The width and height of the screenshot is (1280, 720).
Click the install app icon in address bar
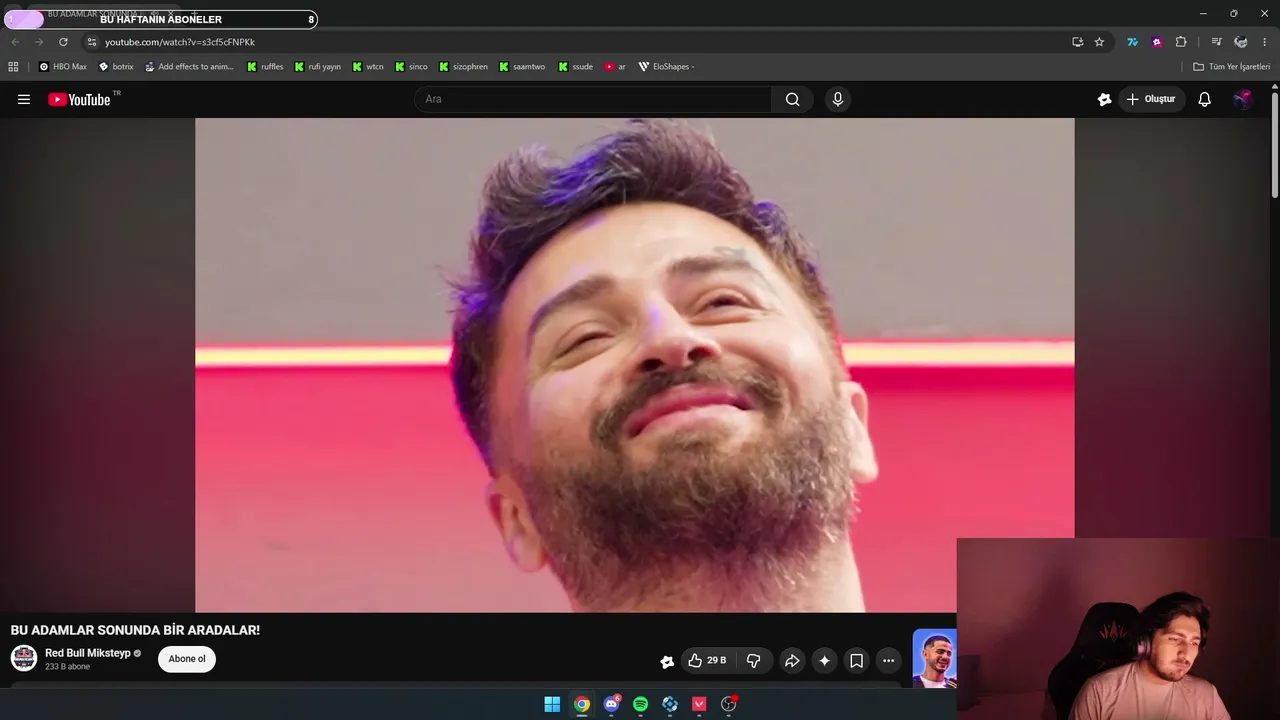point(1077,42)
